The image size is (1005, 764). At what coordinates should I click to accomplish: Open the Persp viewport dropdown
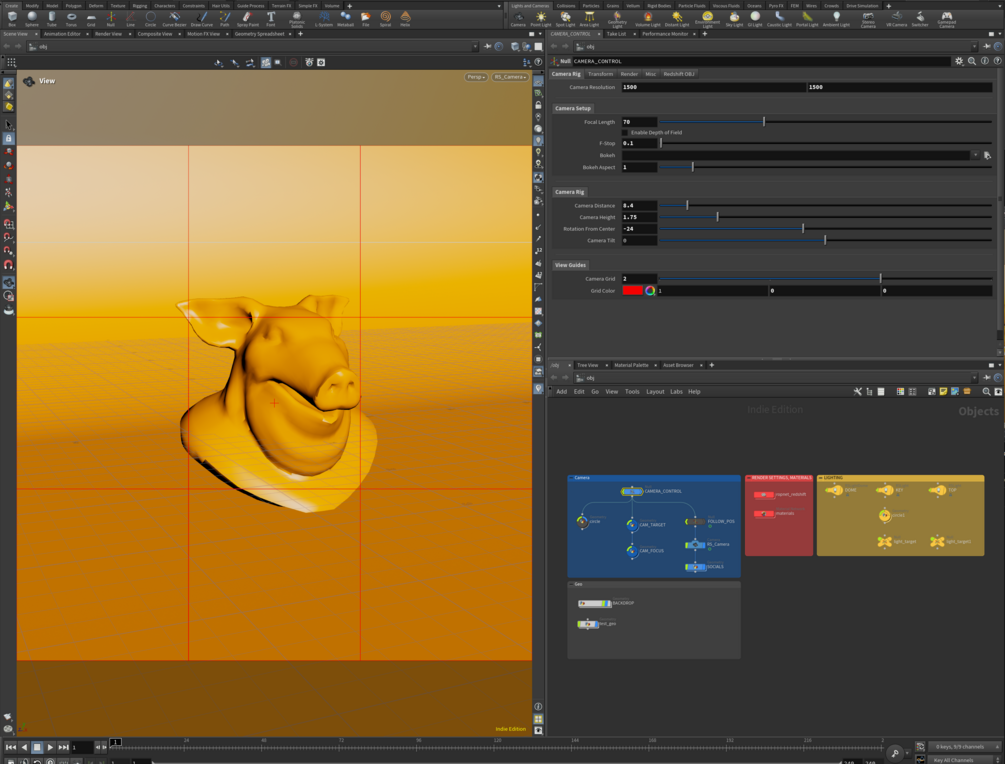[477, 77]
